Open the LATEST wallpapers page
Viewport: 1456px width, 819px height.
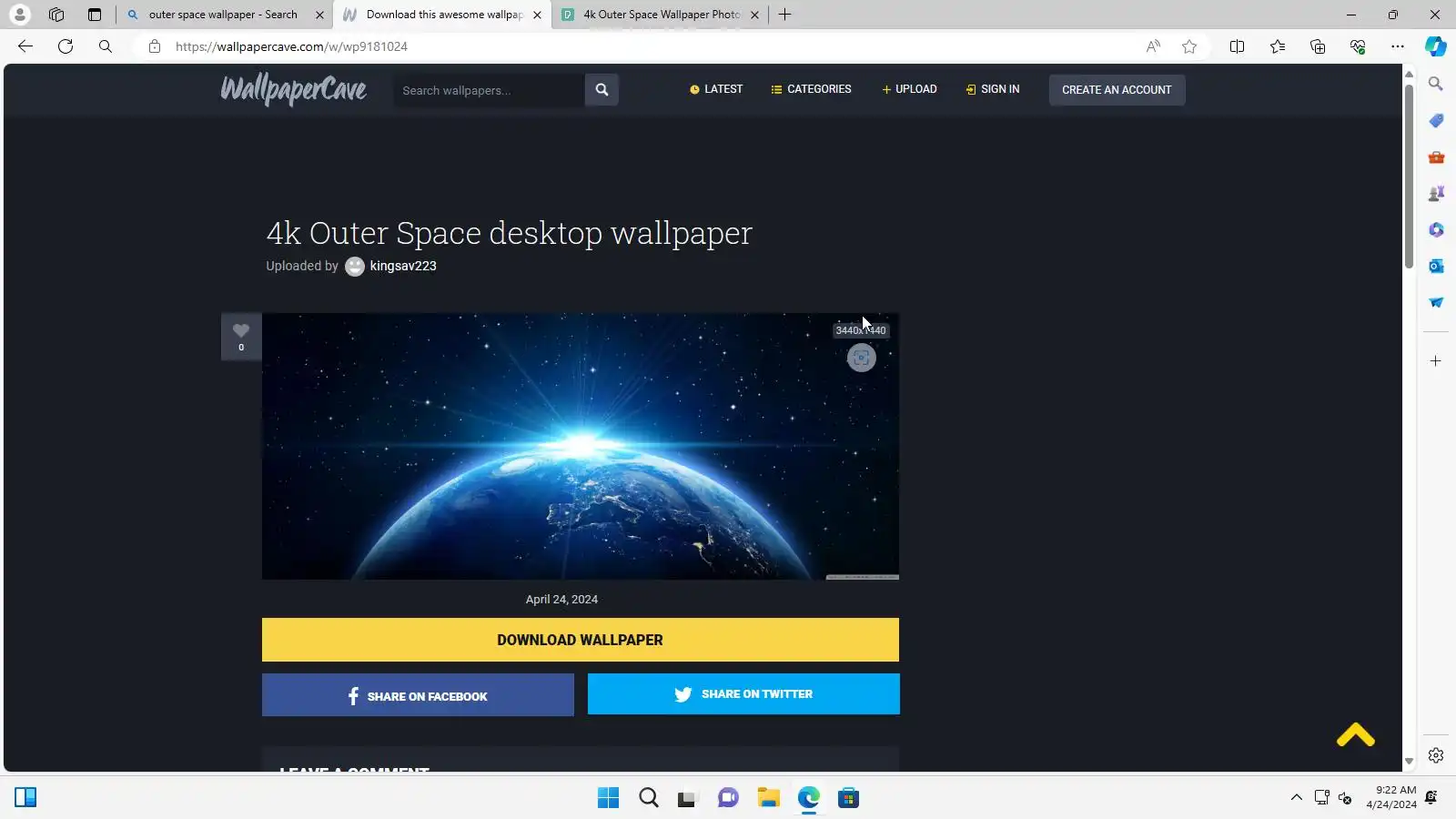[716, 89]
